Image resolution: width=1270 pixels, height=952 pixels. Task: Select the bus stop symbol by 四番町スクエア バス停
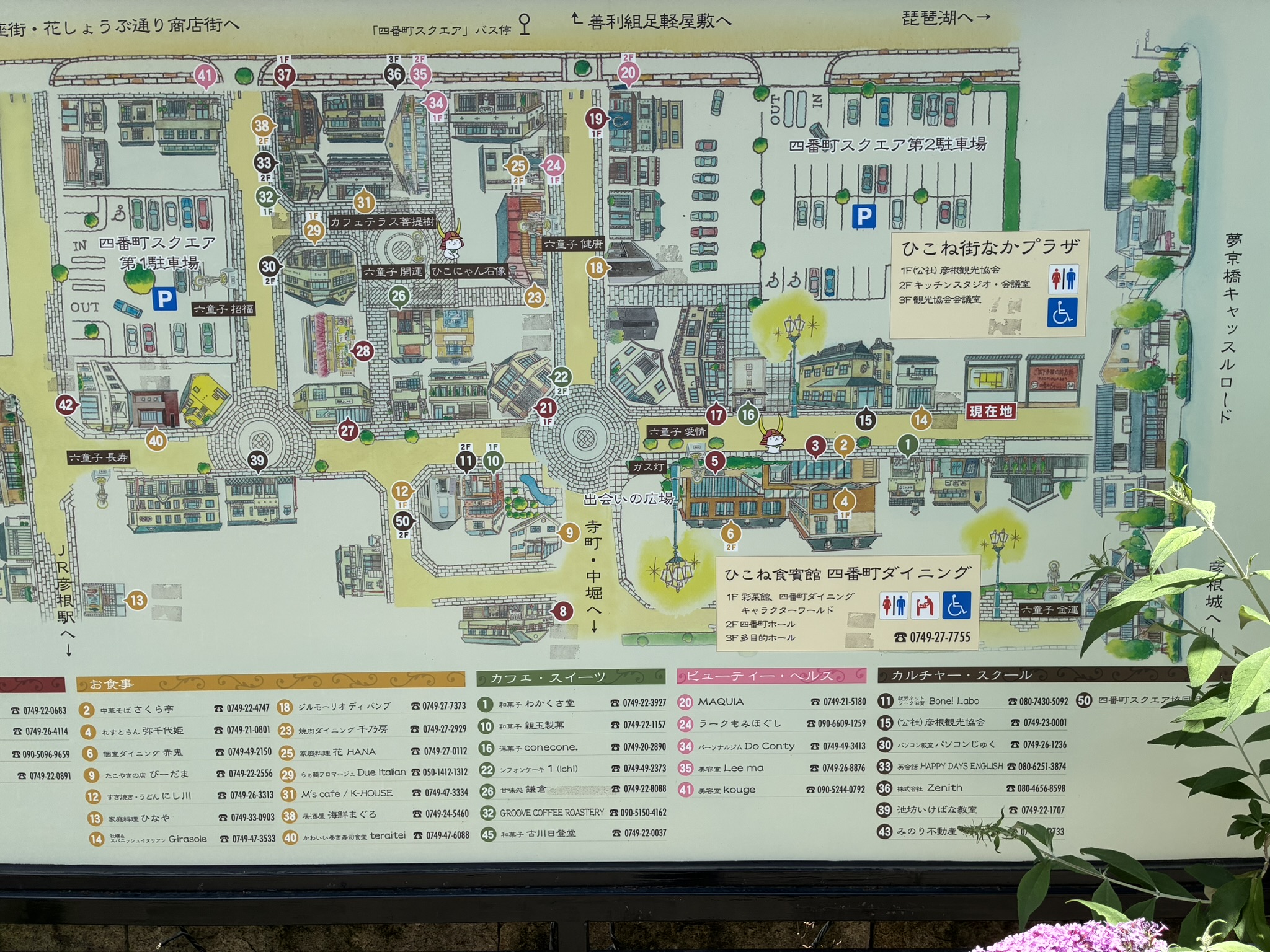(x=525, y=25)
